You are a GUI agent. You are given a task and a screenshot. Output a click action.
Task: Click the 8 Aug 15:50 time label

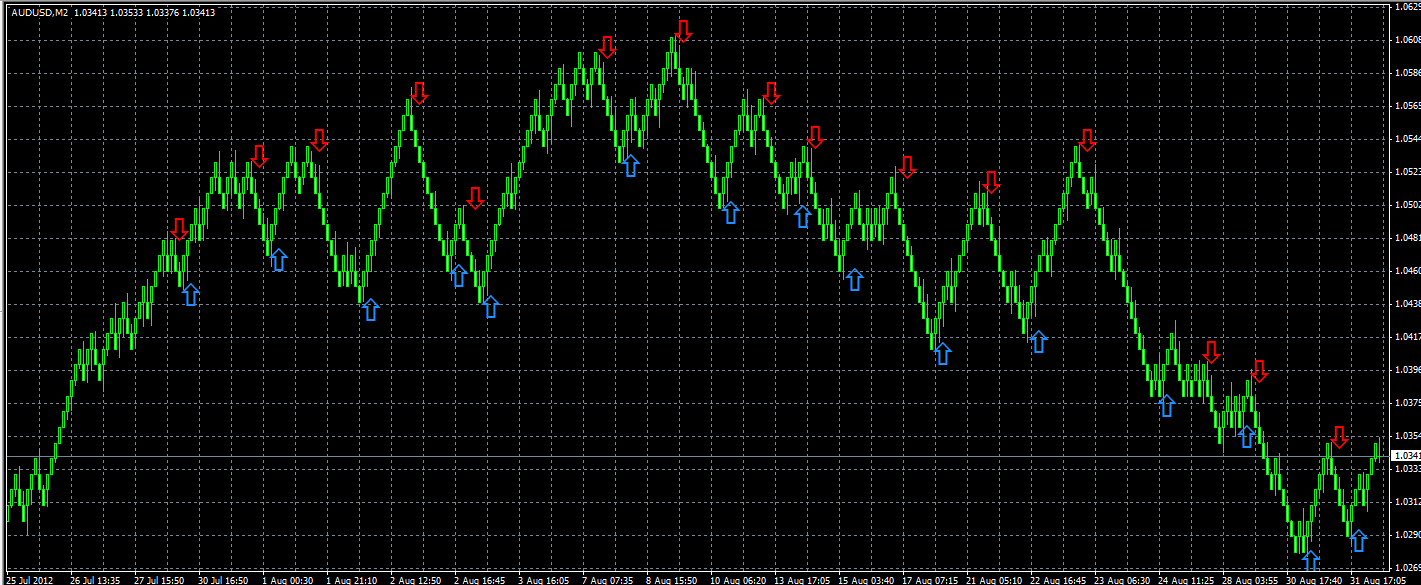tap(673, 579)
